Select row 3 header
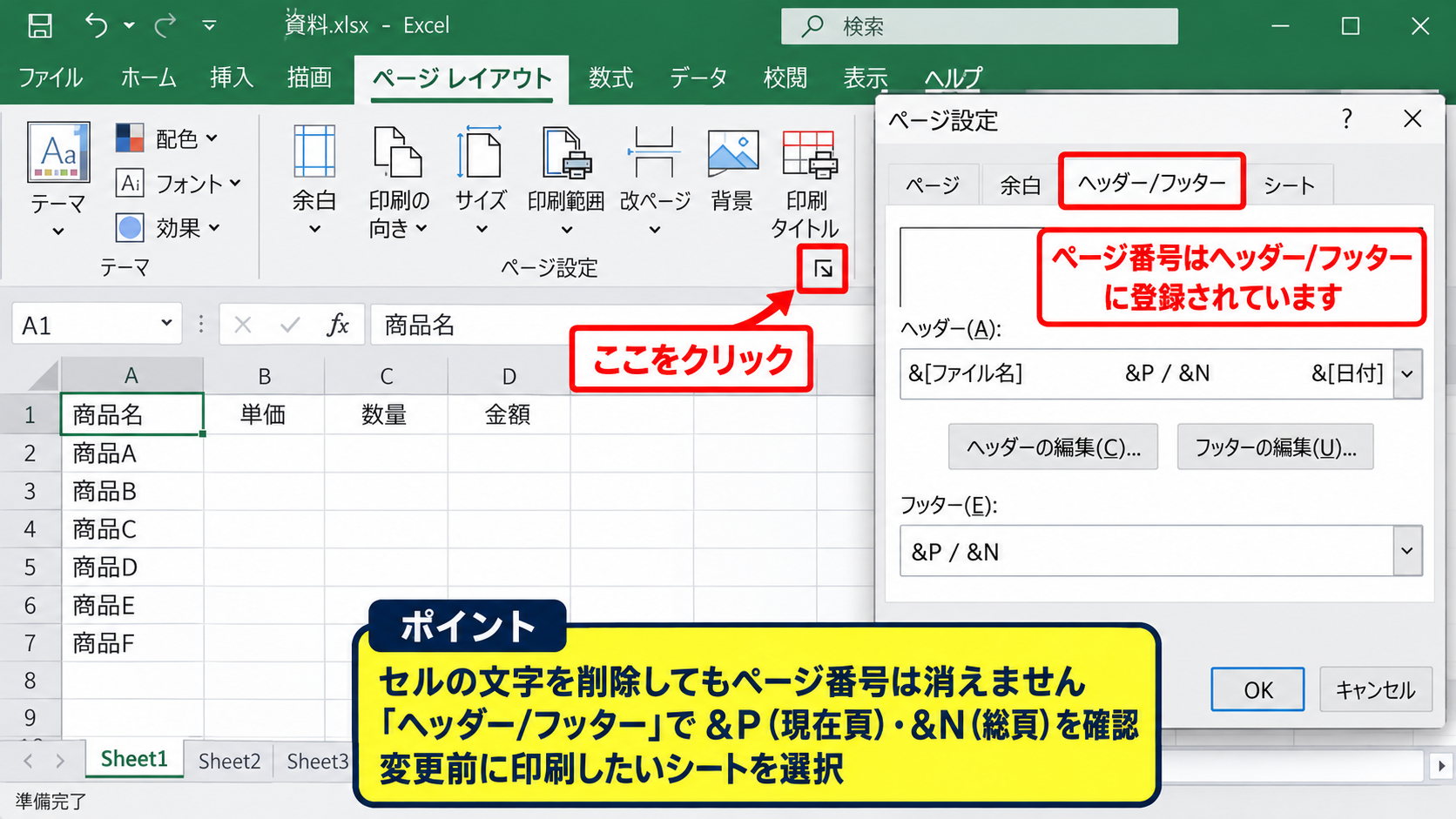This screenshot has height=819, width=1456. (30, 492)
